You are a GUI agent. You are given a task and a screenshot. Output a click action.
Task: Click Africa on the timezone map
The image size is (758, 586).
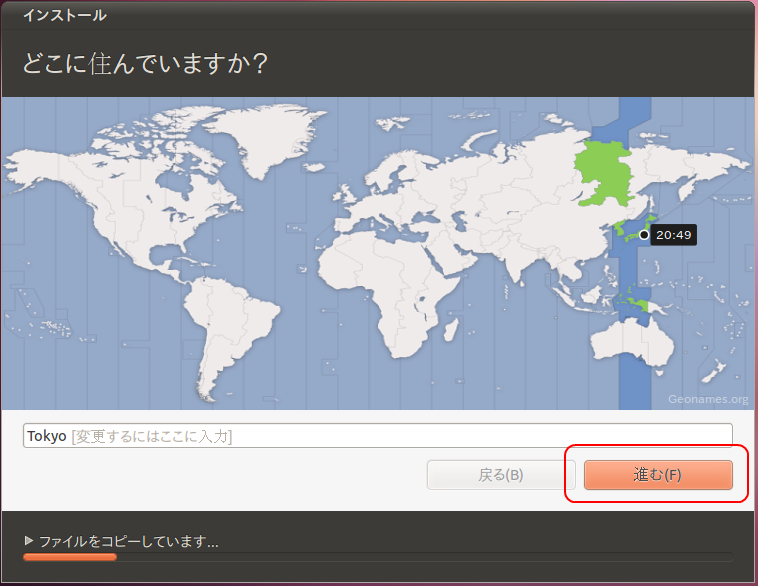point(387,290)
